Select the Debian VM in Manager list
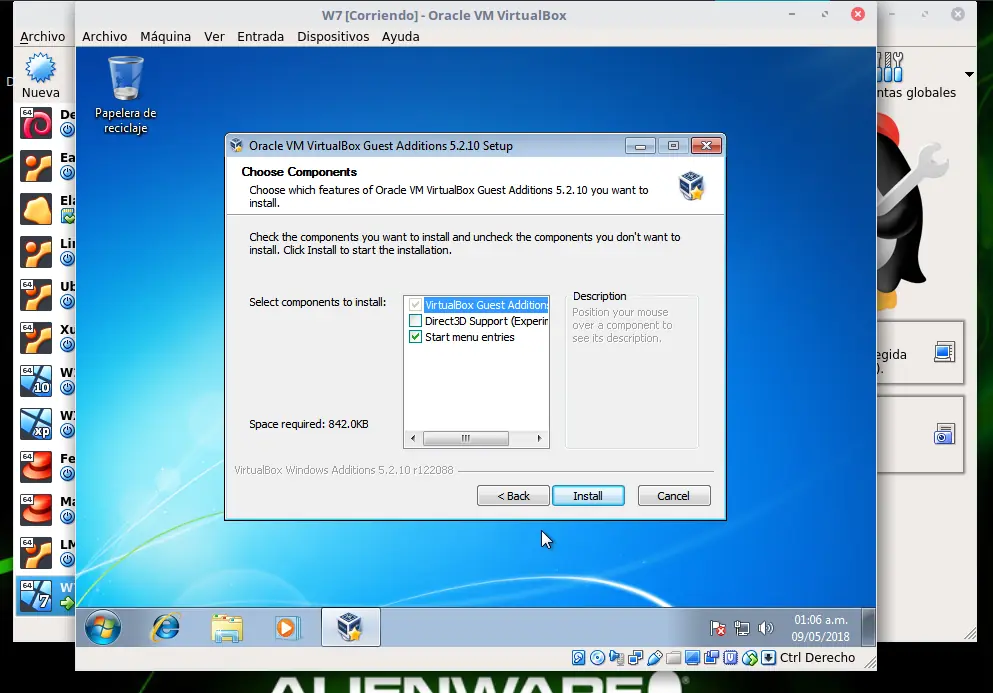The width and height of the screenshot is (993, 693). (x=36, y=123)
